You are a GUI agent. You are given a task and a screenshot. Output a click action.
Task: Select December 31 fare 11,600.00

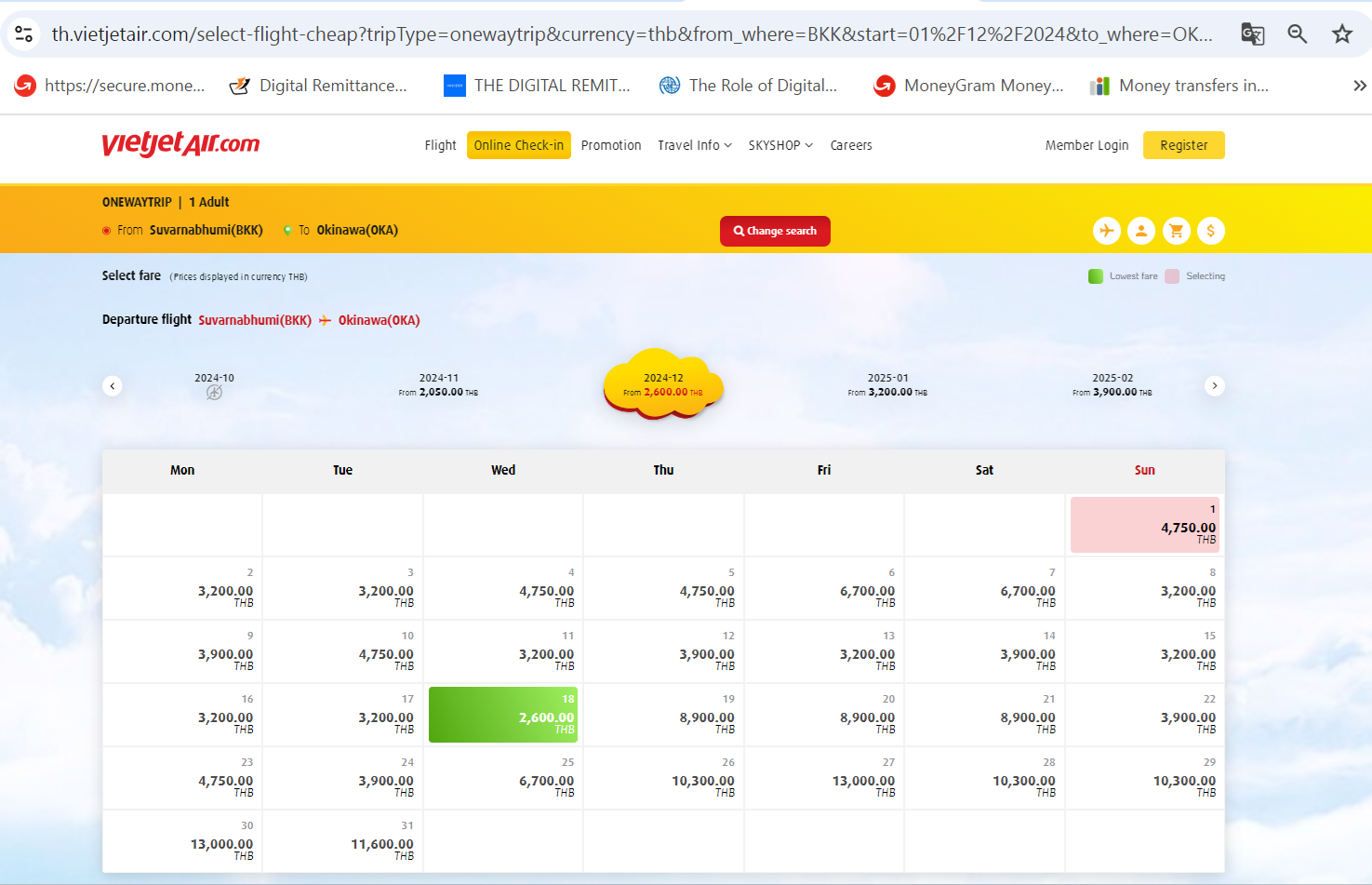point(343,841)
